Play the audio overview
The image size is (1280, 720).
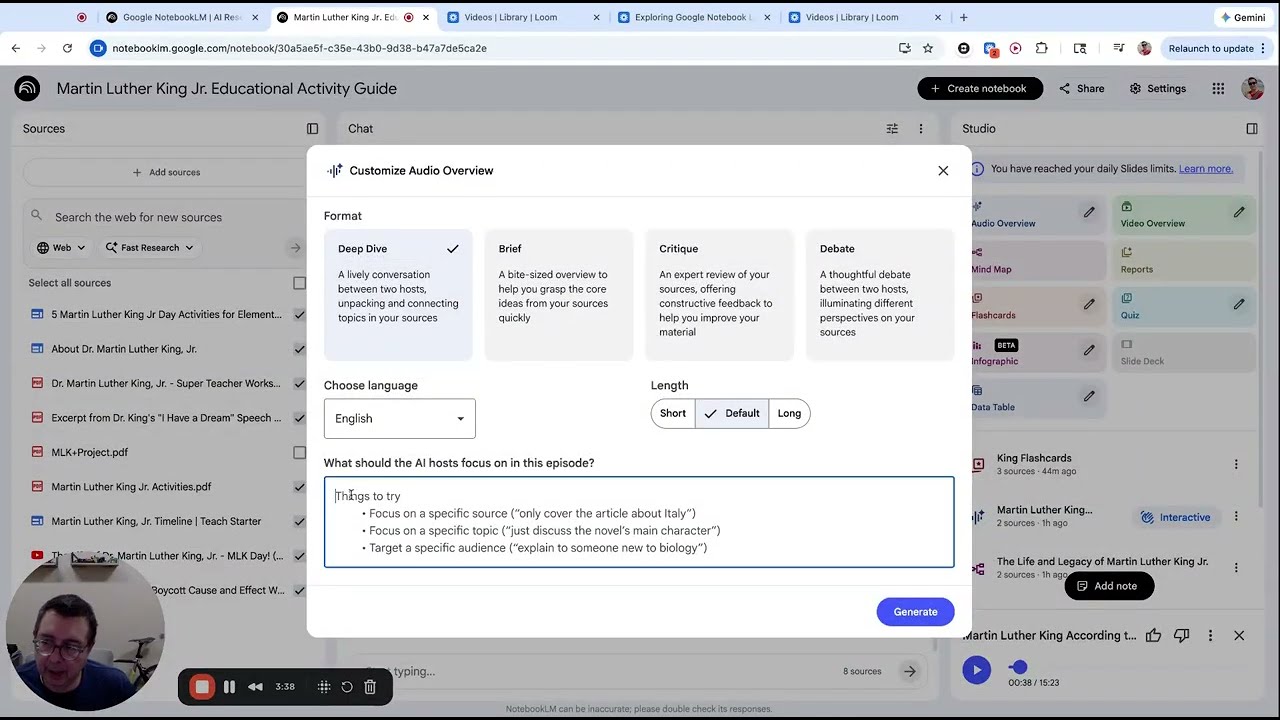977,669
